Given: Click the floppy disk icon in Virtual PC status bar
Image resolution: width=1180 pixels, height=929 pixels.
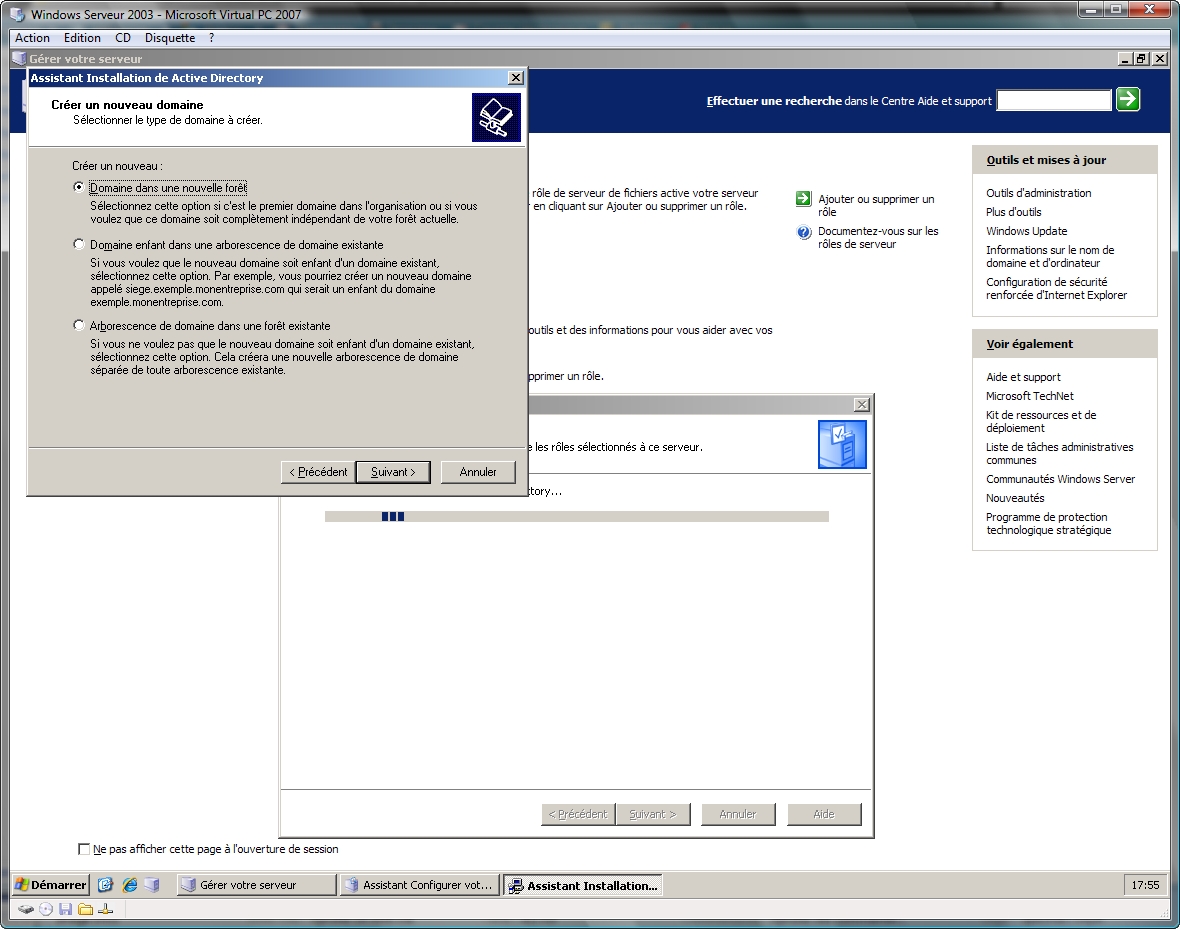Looking at the screenshot, I should click(65, 909).
